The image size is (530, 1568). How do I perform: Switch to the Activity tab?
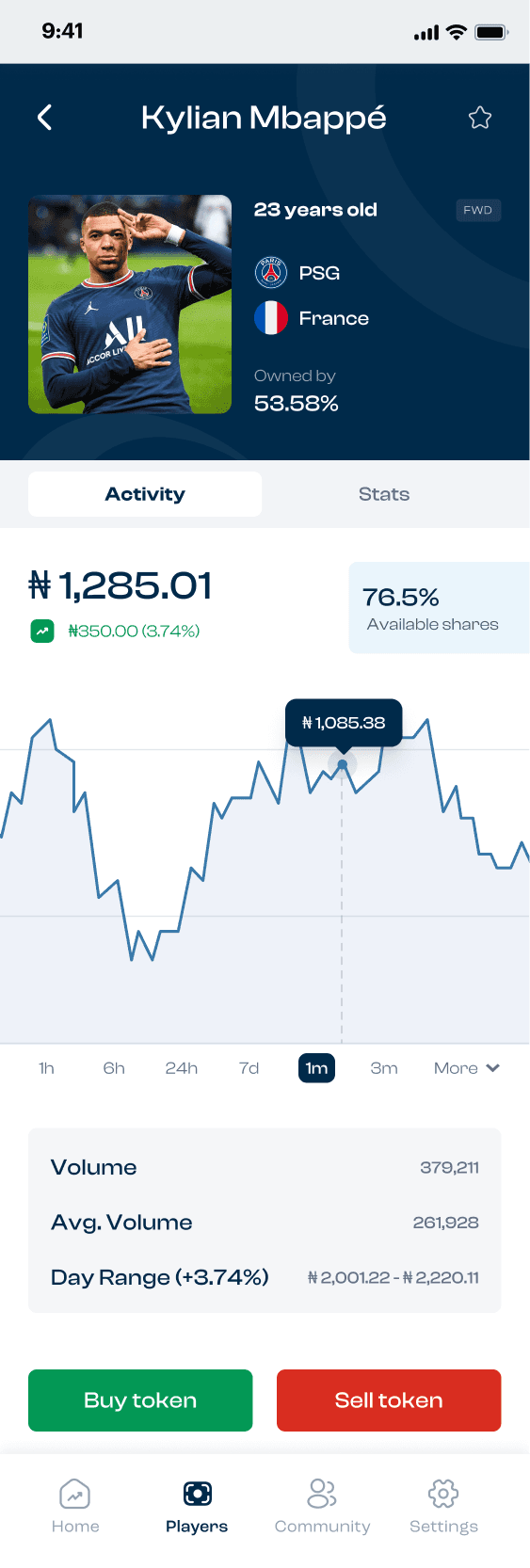pyautogui.click(x=145, y=494)
